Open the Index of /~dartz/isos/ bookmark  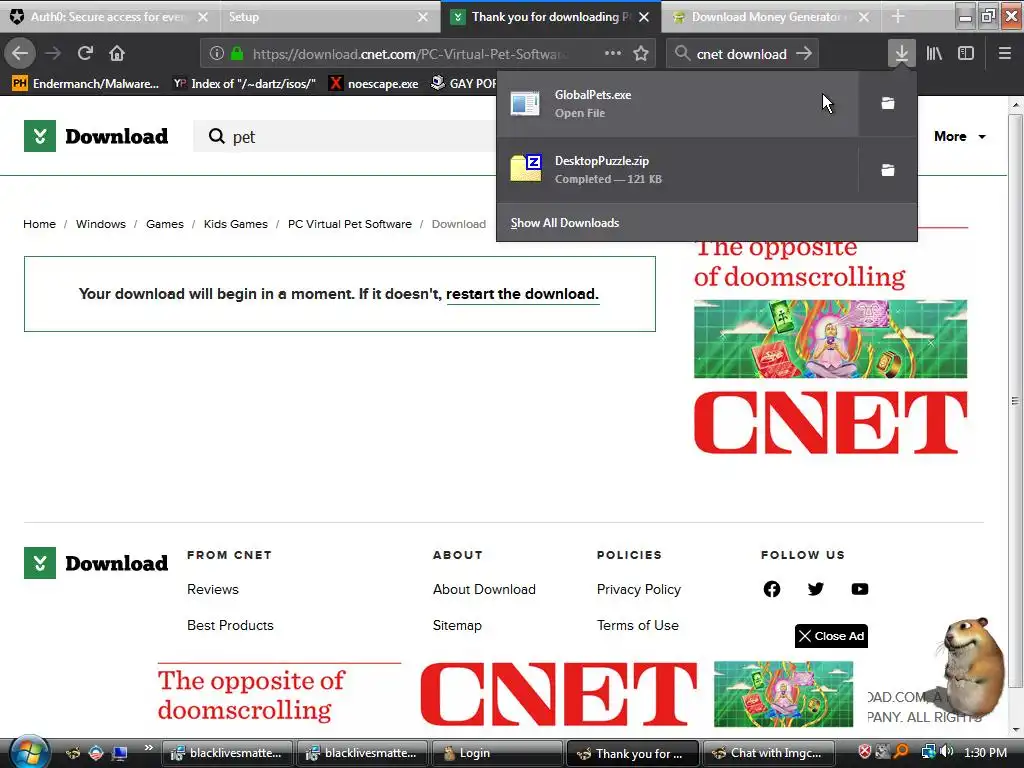(244, 83)
